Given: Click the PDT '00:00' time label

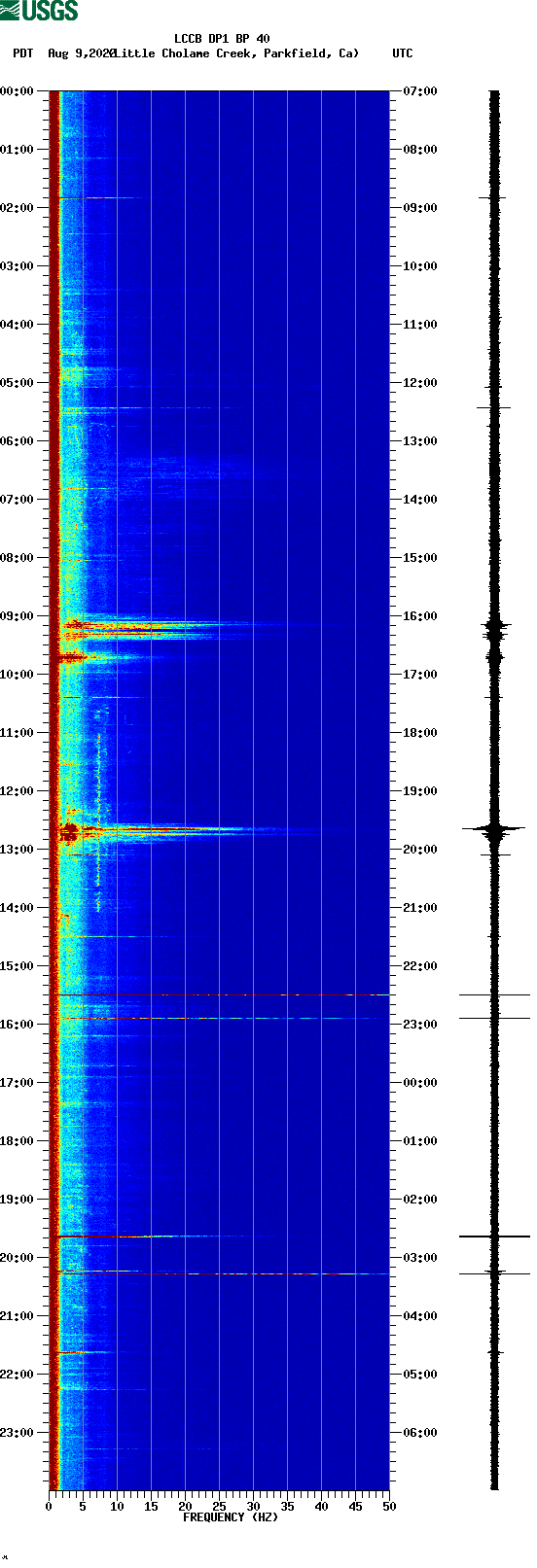Looking at the screenshot, I should click(18, 91).
